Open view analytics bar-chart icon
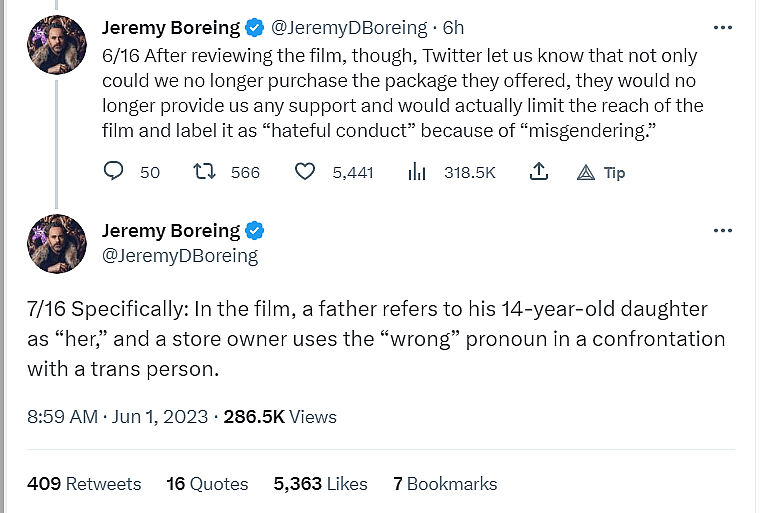Image resolution: width=761 pixels, height=513 pixels. 417,172
